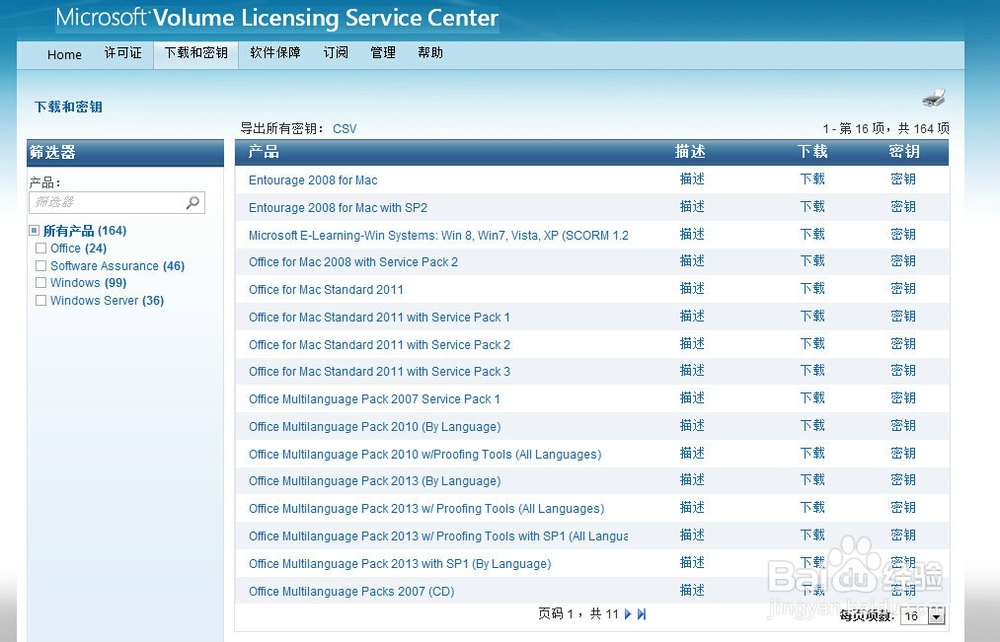Viewport: 1000px width, 642px height.
Task: Open the 许可证 menu
Action: (x=122, y=52)
